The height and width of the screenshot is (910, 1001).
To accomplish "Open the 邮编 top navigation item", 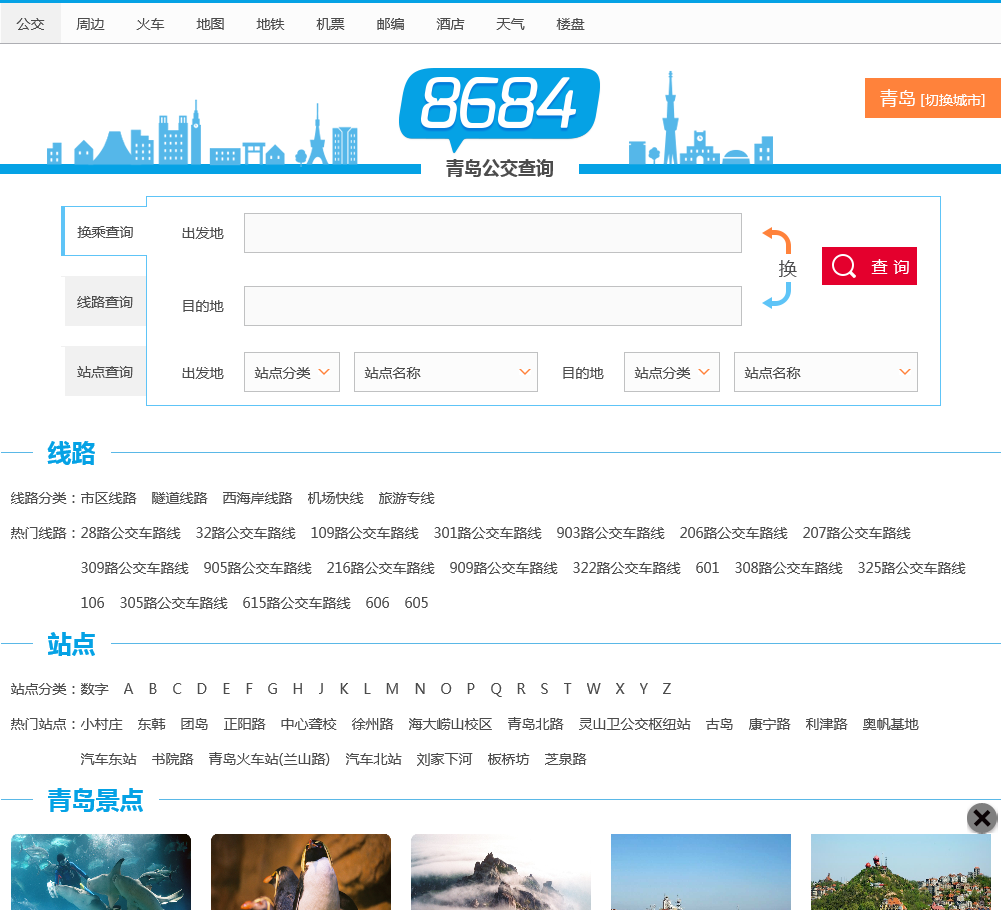I will 390,24.
